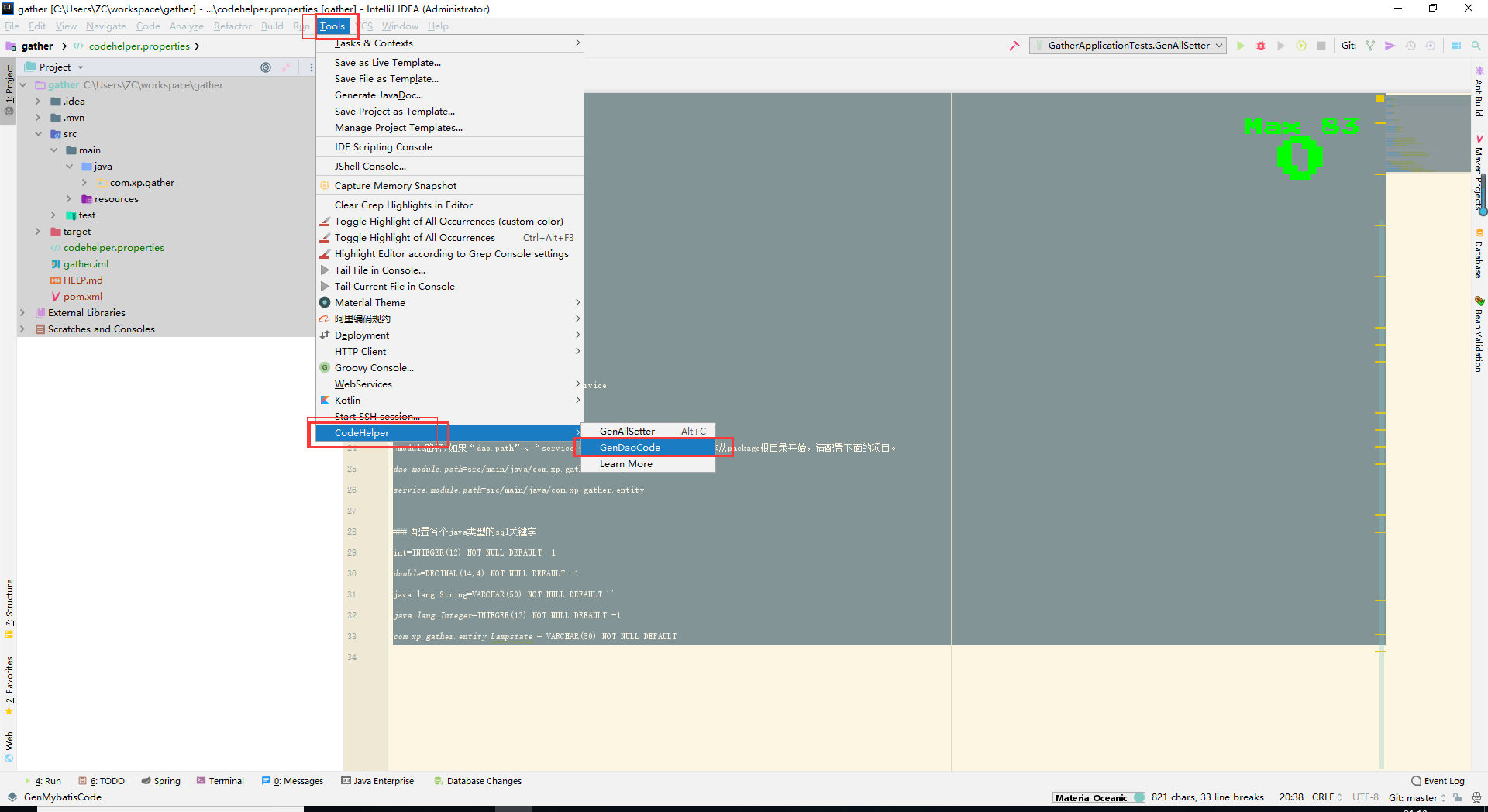Collapse the src folder node
This screenshot has width=1488, height=812.
(x=38, y=134)
